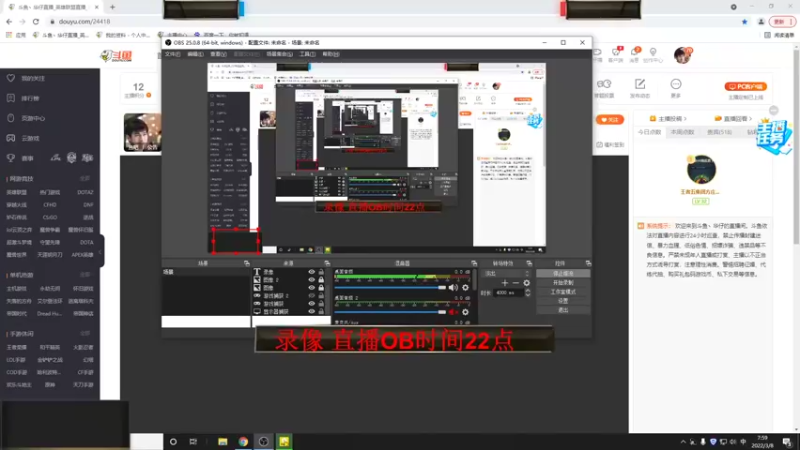Open the more ellipsis icon in streamer bar
The width and height of the screenshot is (800, 450).
(x=676, y=84)
